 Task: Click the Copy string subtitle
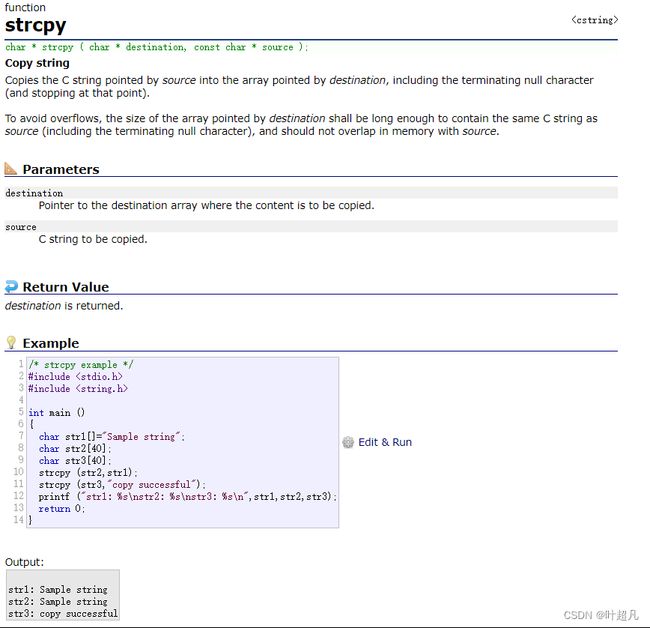coord(37,63)
